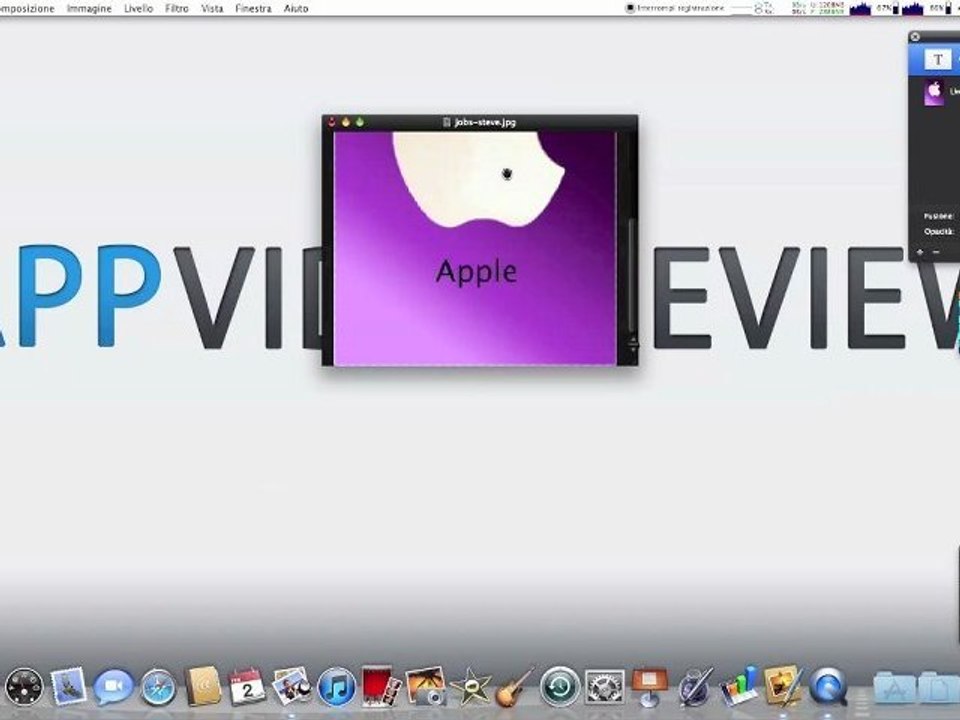The width and height of the screenshot is (960, 720).
Task: Launch Numbers chart icon in Dock
Action: pos(739,686)
